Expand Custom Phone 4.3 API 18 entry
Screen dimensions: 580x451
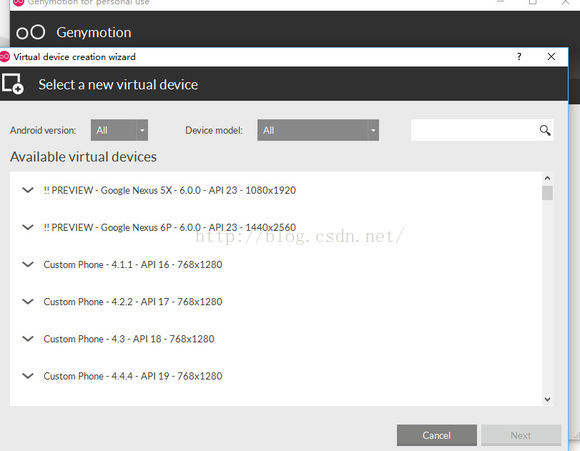pyautogui.click(x=28, y=339)
